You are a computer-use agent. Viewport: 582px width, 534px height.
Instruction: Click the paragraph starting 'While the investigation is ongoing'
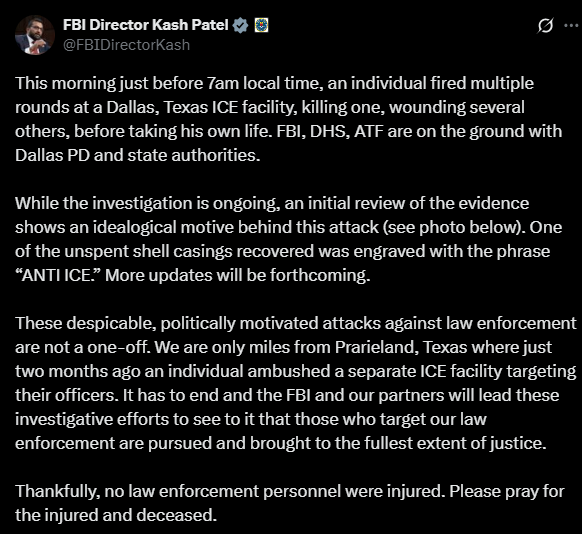(288, 239)
